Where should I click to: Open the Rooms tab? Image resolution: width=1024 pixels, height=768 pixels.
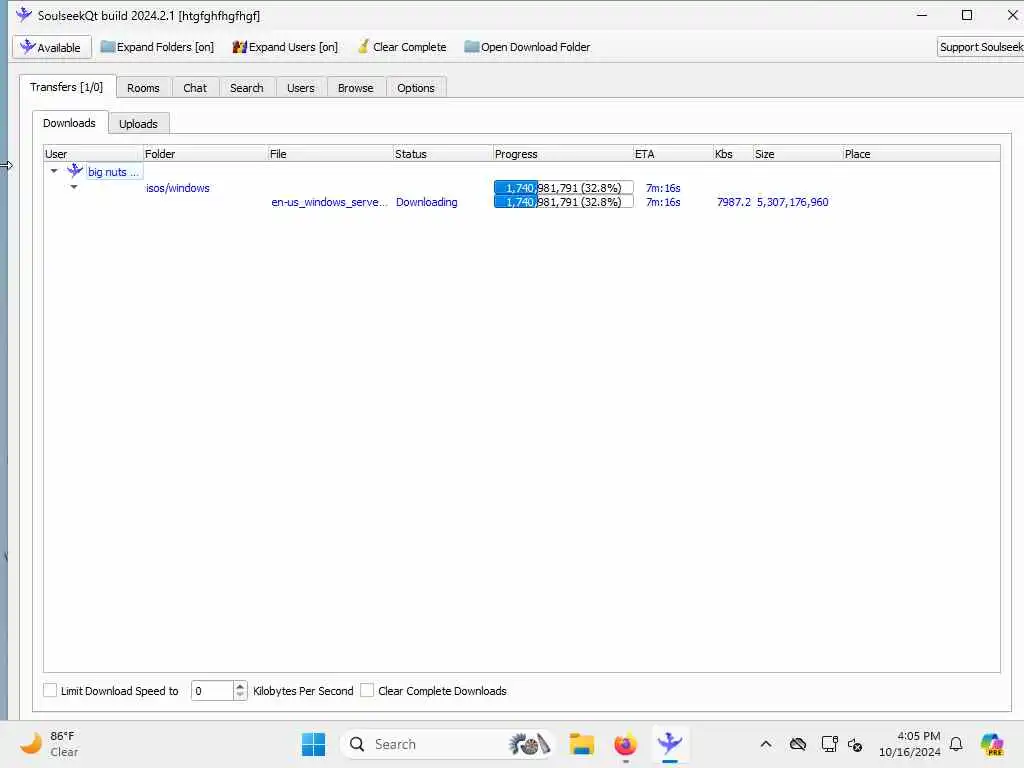pyautogui.click(x=143, y=88)
